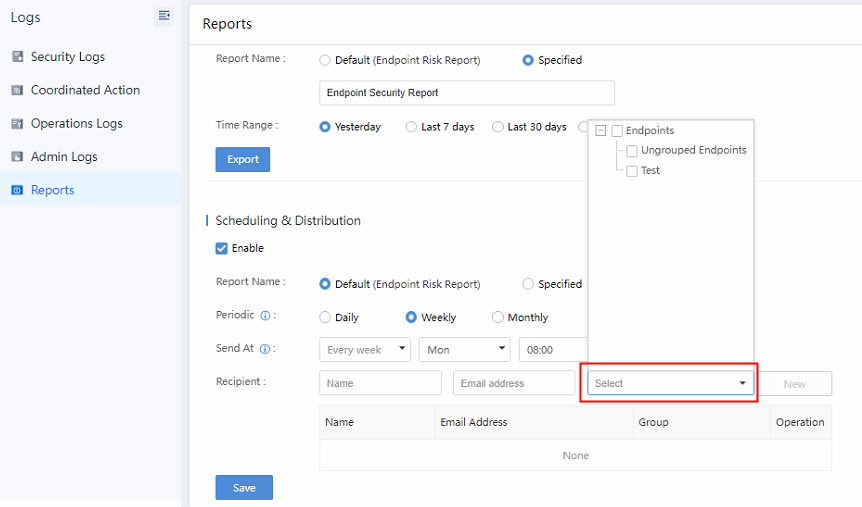Click the recipient Email address field
862x507 pixels.
(x=513, y=383)
